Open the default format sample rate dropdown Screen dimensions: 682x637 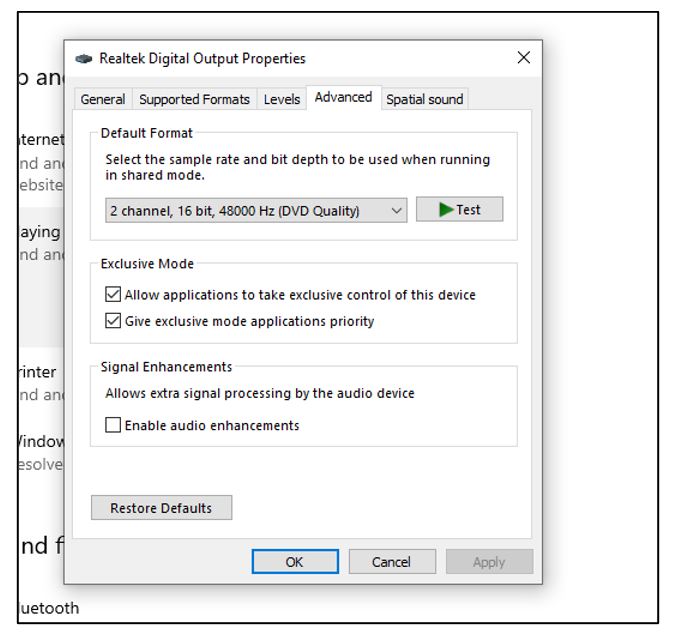click(256, 211)
